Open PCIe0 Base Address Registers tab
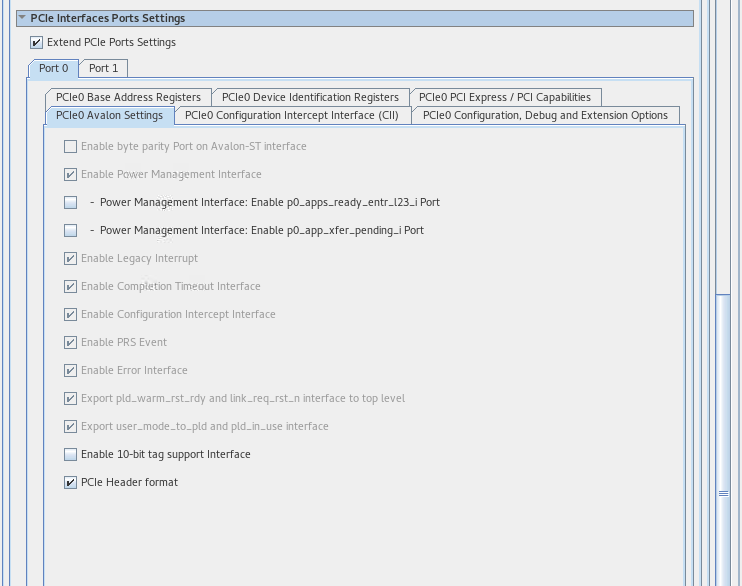Image resolution: width=742 pixels, height=586 pixels. click(128, 97)
